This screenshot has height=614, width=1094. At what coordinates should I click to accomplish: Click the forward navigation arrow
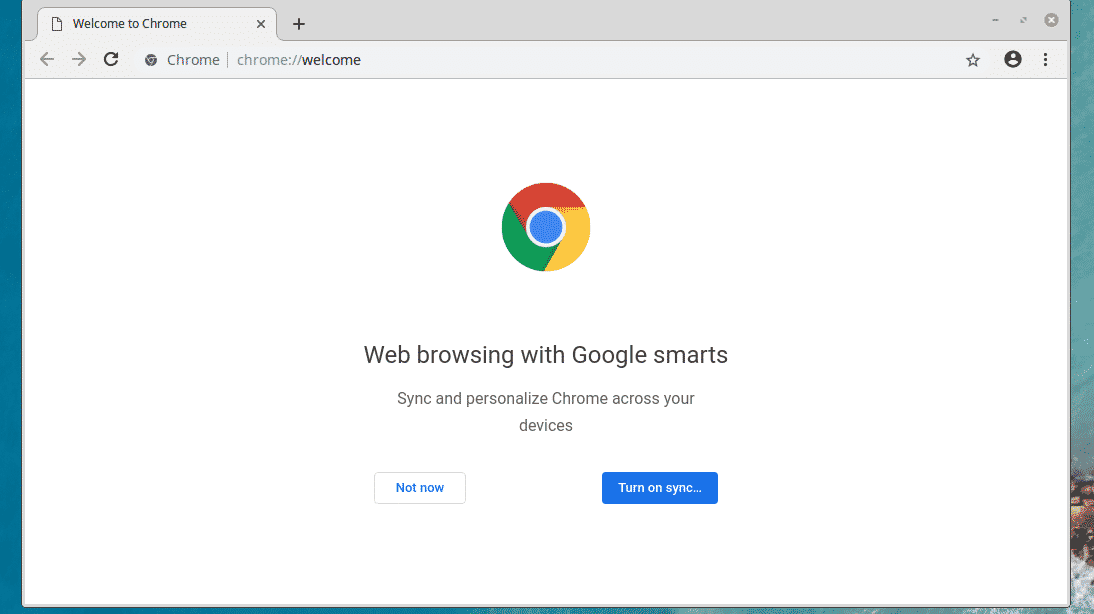pyautogui.click(x=79, y=59)
